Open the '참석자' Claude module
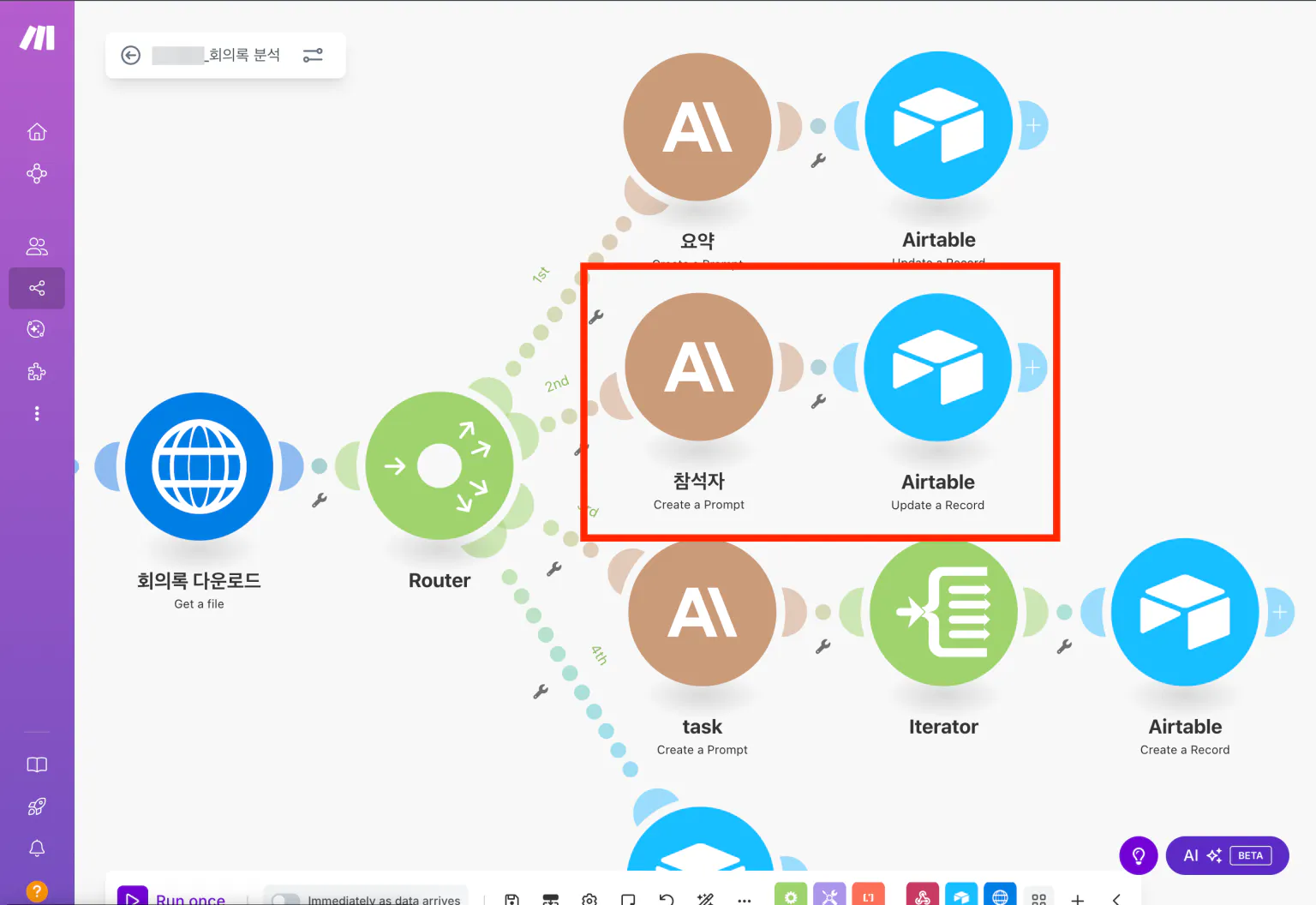1316x905 pixels. [x=699, y=367]
